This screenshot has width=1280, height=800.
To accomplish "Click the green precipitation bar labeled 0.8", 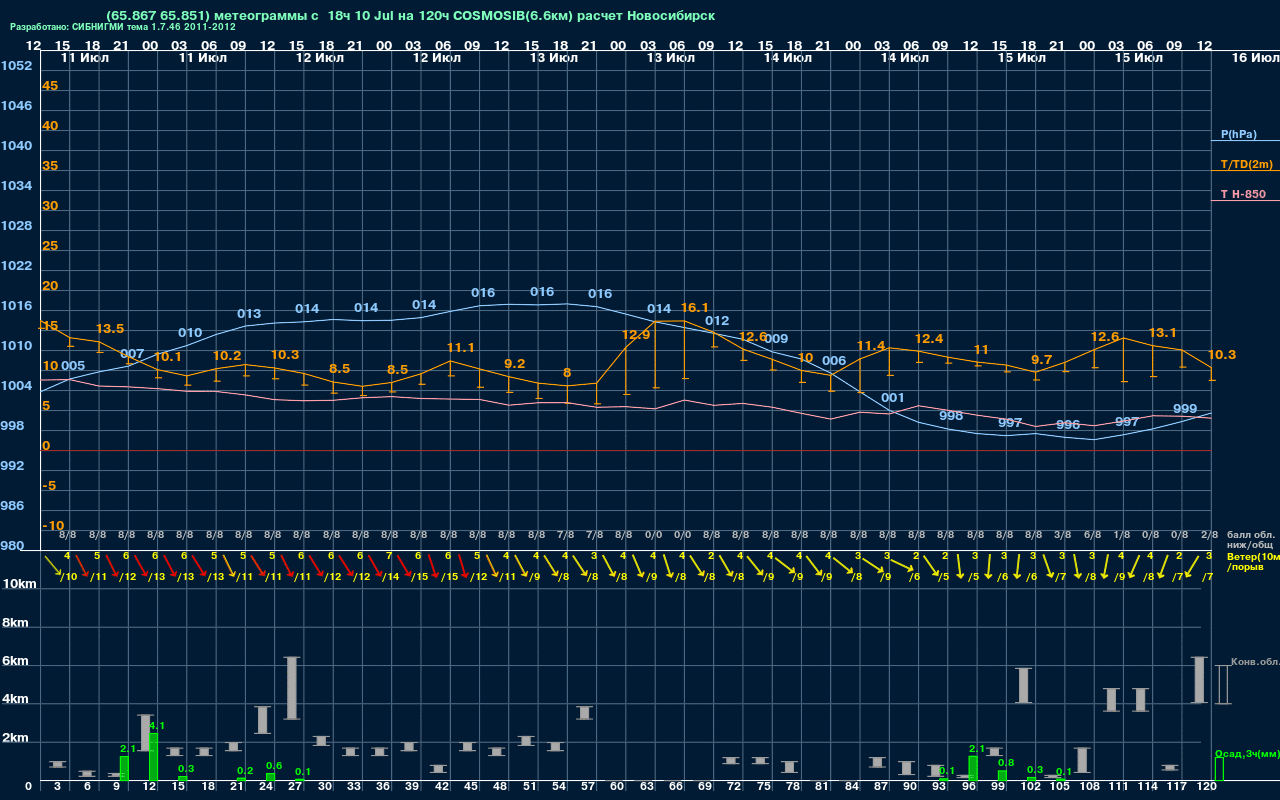I will 1002,776.
